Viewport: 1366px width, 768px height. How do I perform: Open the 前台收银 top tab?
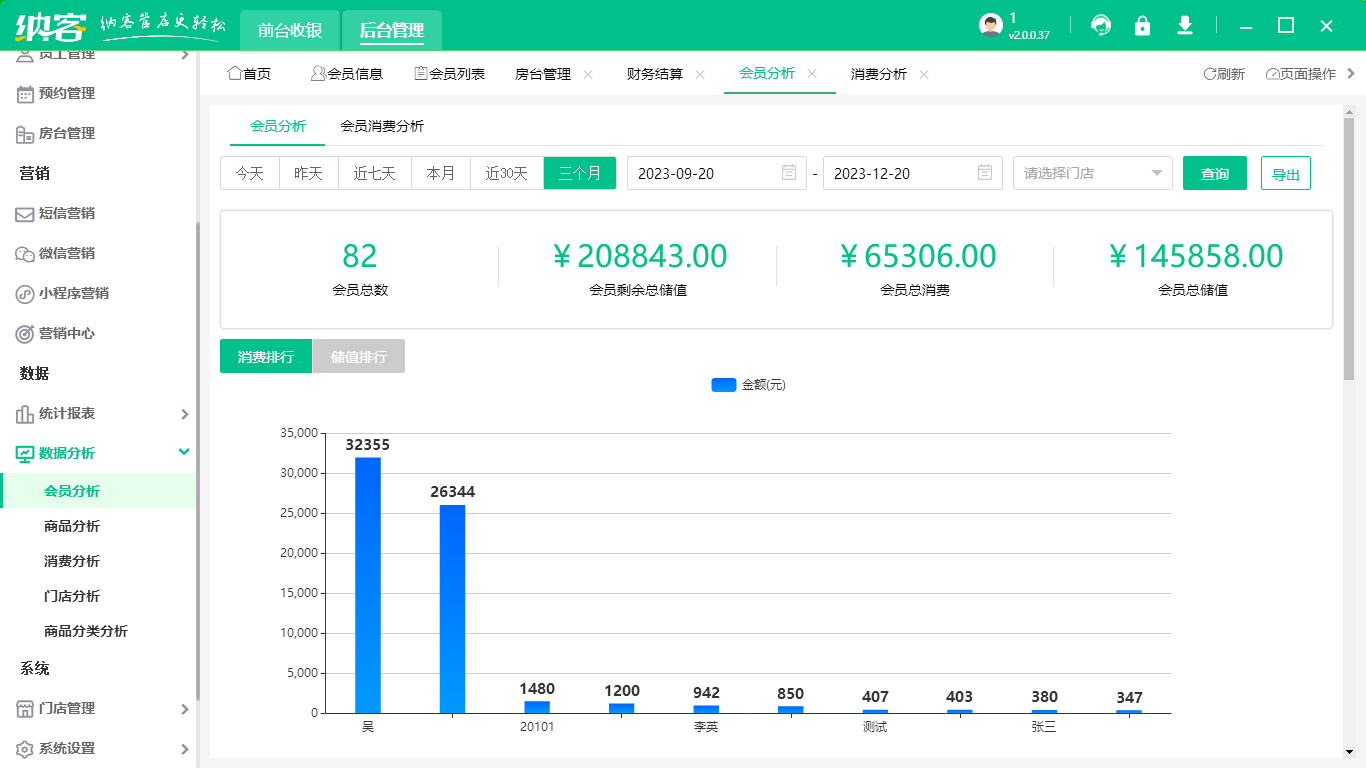pyautogui.click(x=290, y=30)
